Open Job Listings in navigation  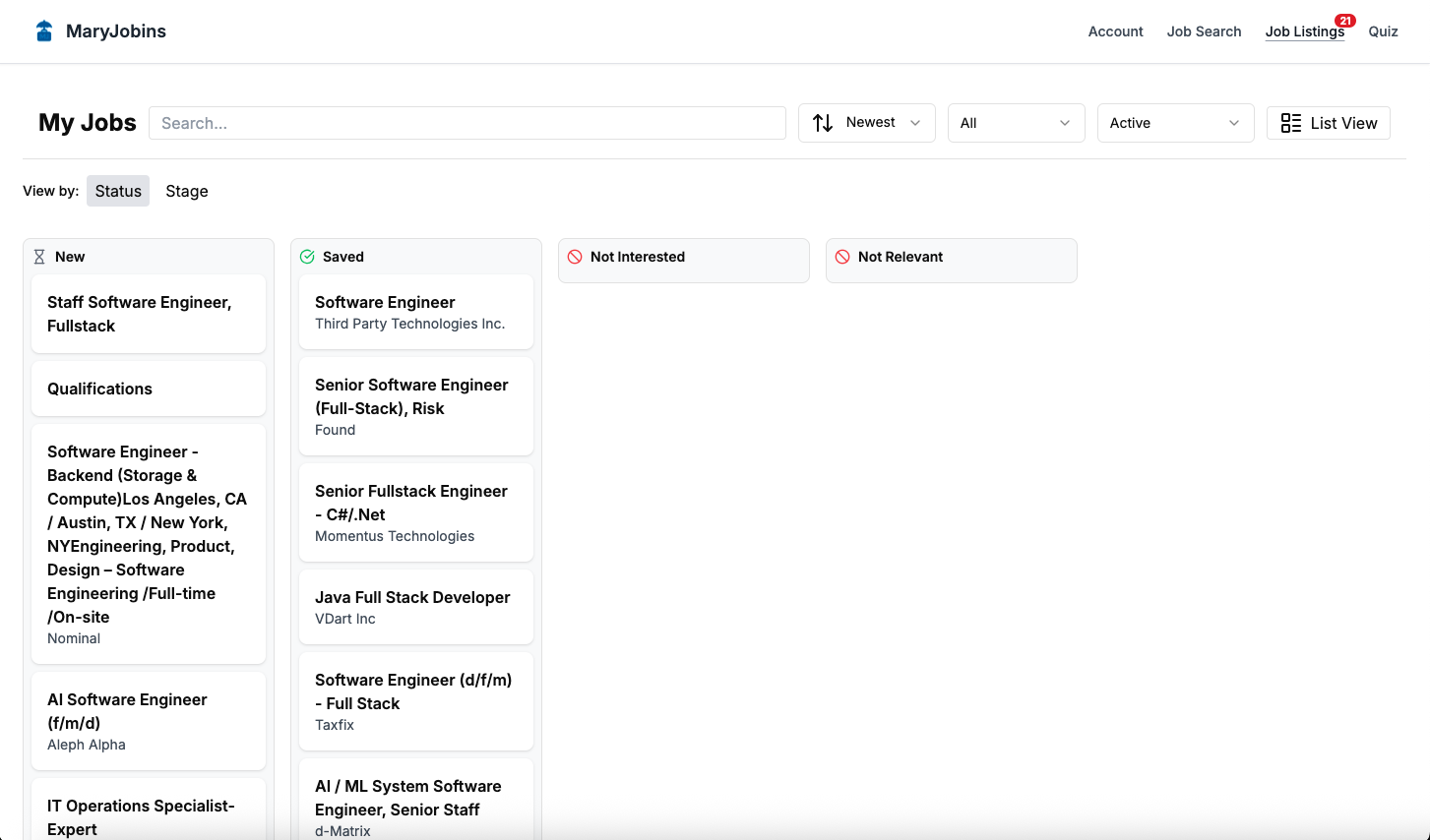click(x=1305, y=31)
